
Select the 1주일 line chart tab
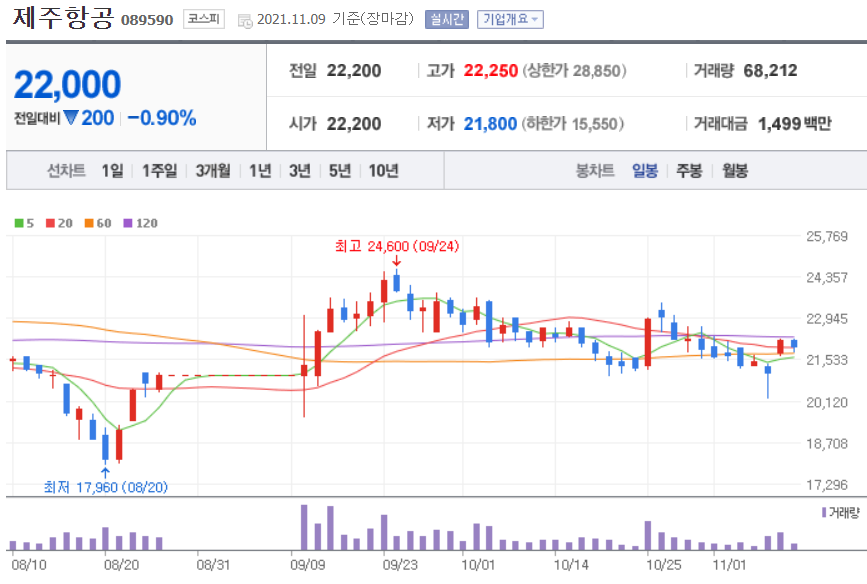tap(159, 171)
